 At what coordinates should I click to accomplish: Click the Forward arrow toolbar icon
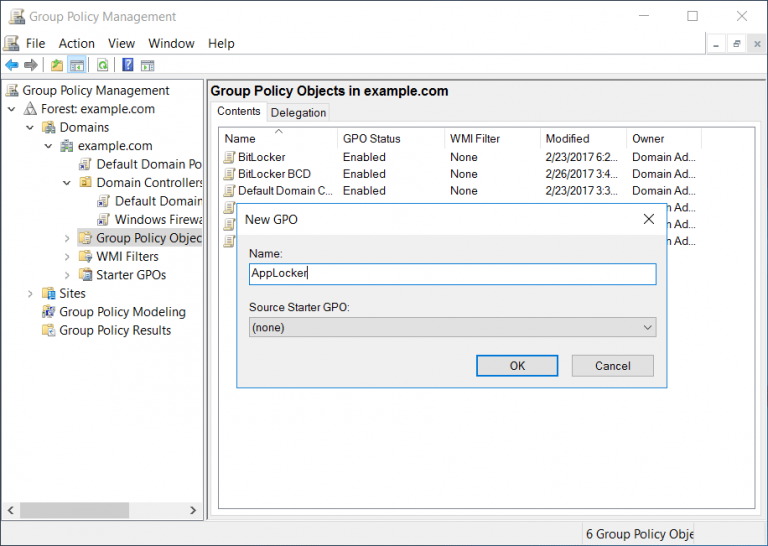point(30,65)
